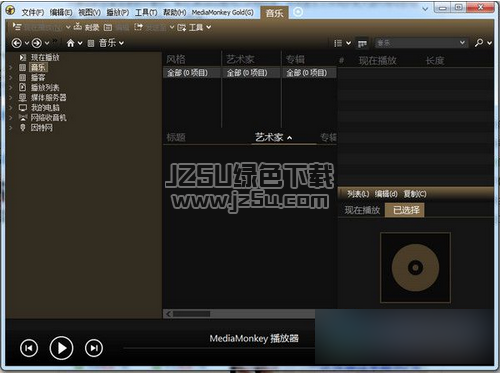Viewport: 500px width, 373px height.
Task: Switch to the 已选择 tab
Action: point(405,210)
